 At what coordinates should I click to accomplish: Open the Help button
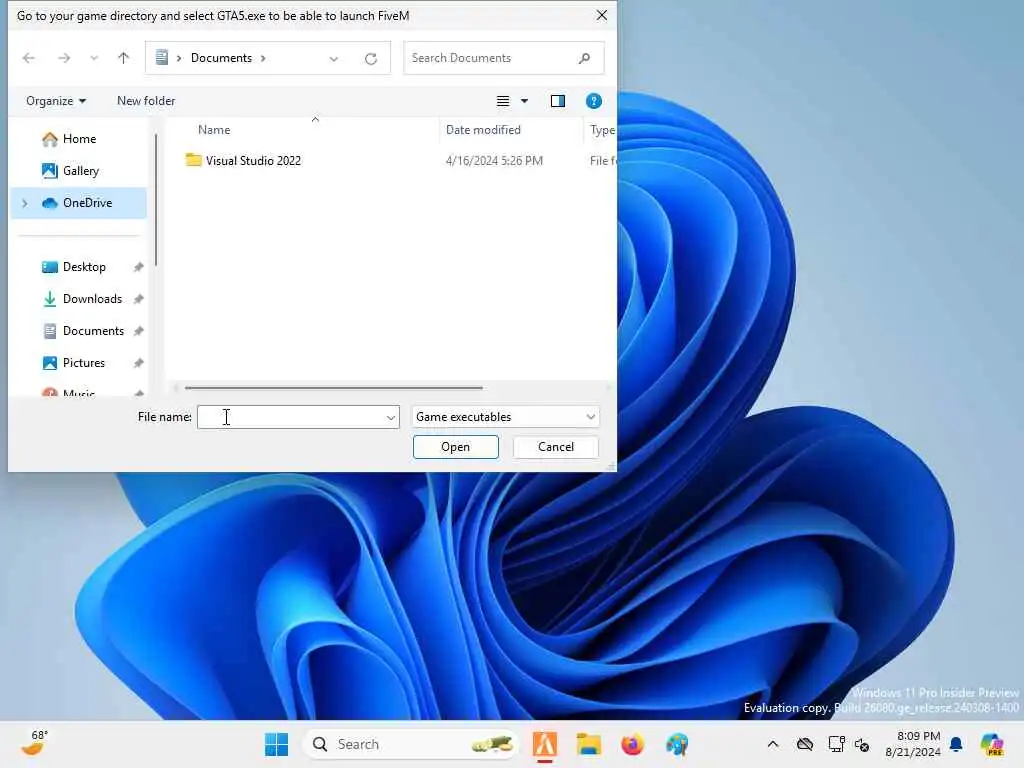pos(594,101)
